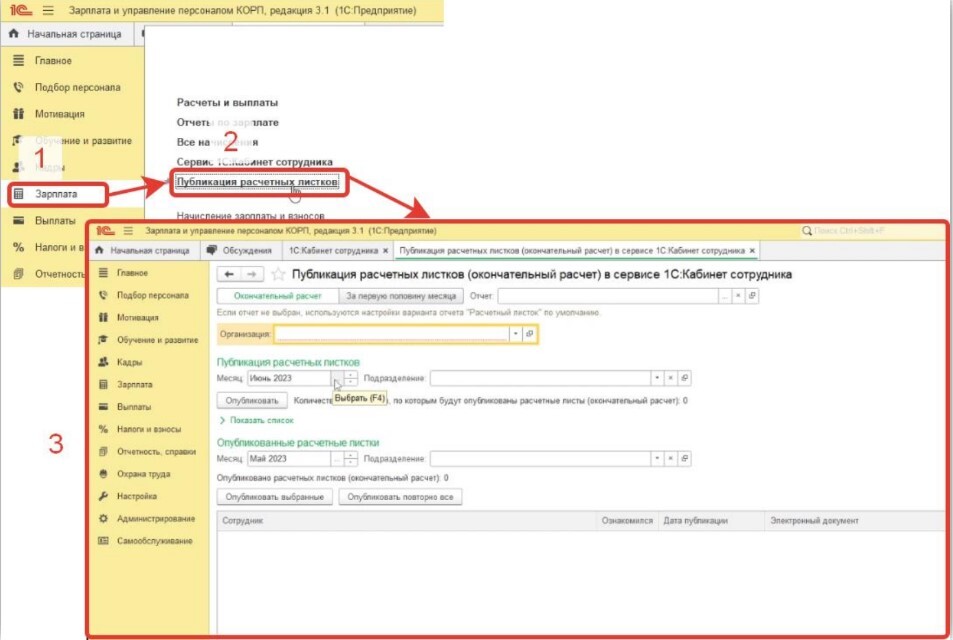
Task: Click Выплаты wallet icon in front sidebar
Action: pyautogui.click(x=103, y=407)
